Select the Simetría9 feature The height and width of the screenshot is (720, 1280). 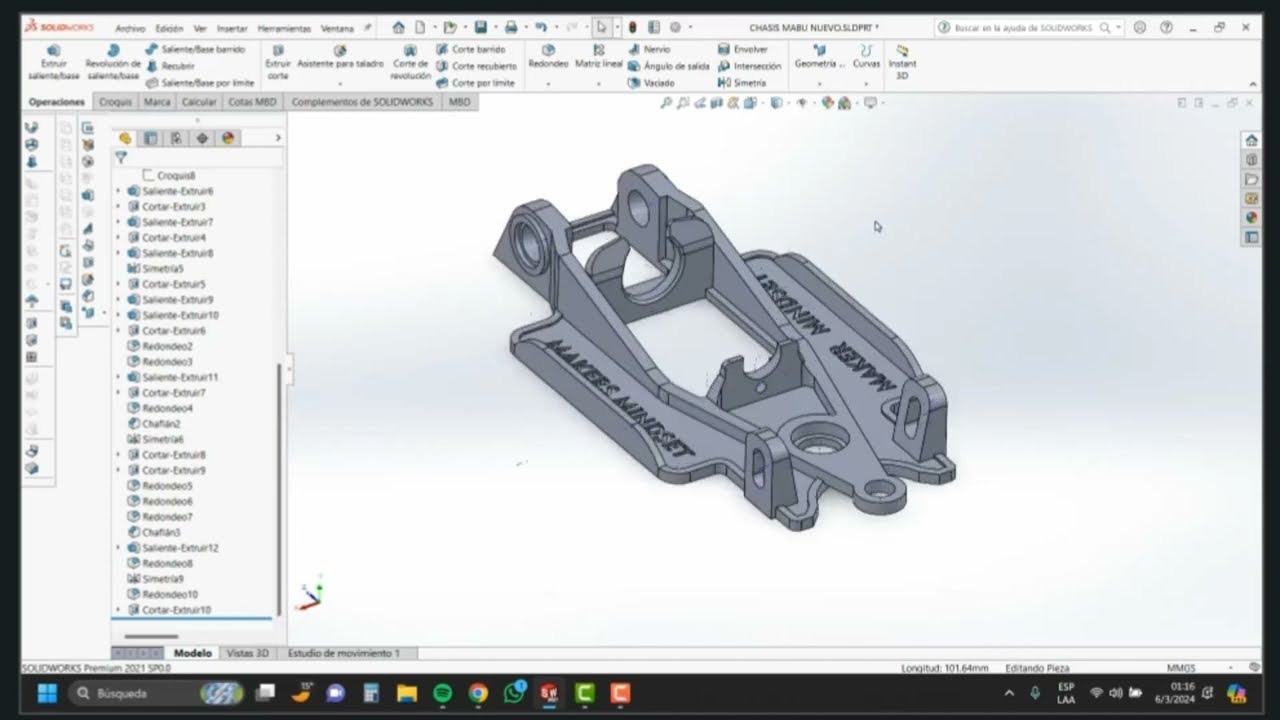155,579
